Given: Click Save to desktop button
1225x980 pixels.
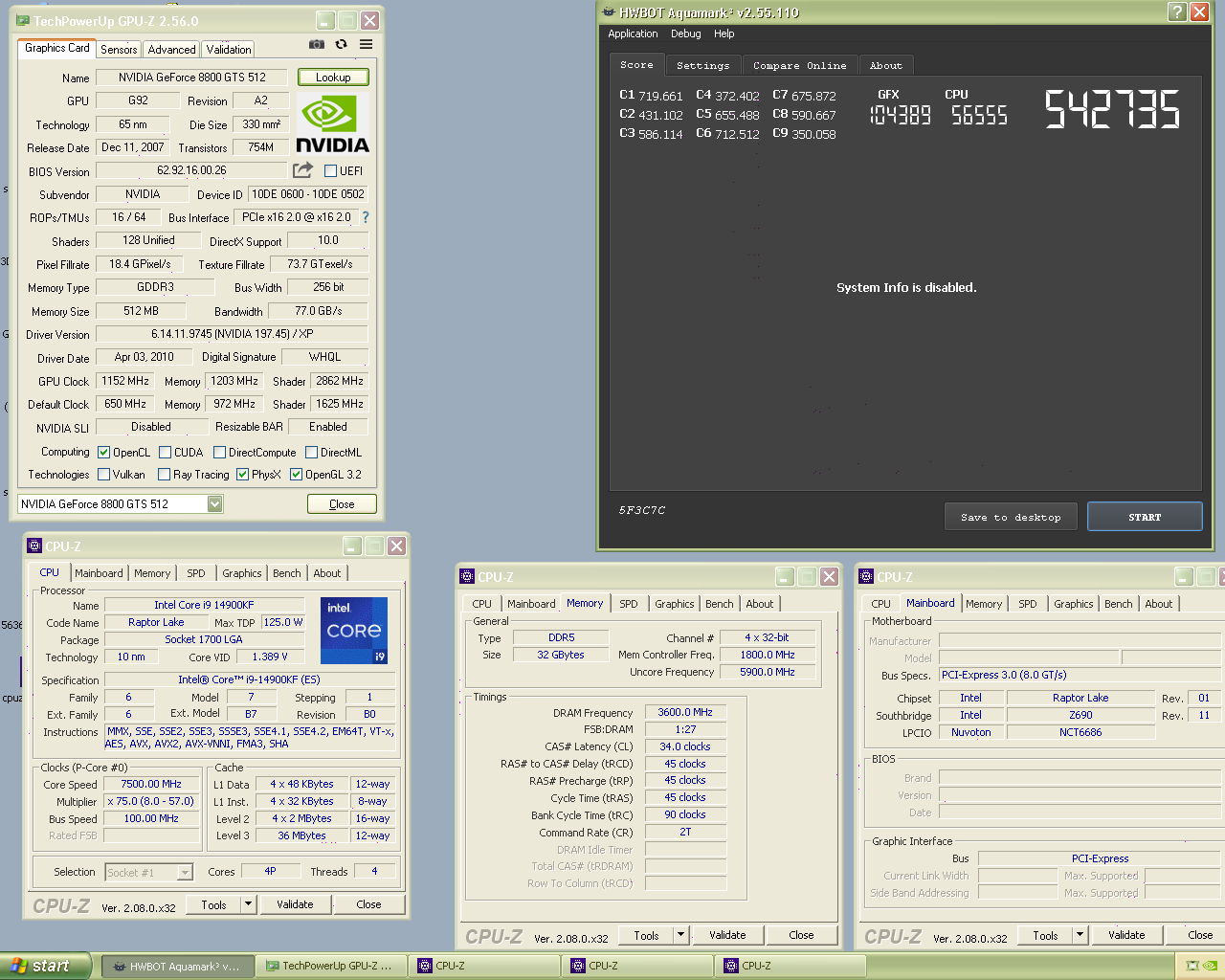Looking at the screenshot, I should coord(1011,517).
